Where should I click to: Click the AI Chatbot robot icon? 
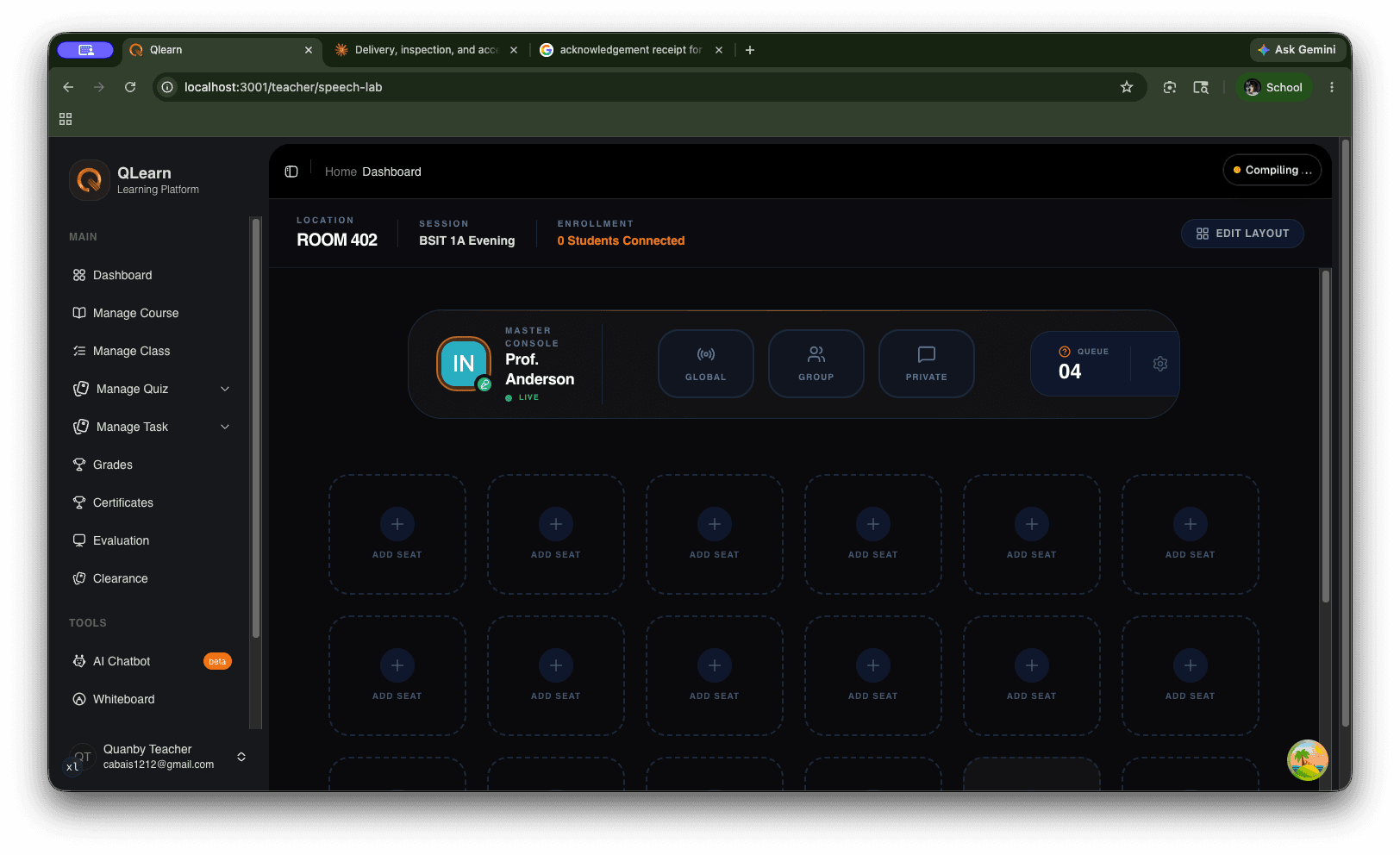pyautogui.click(x=79, y=661)
